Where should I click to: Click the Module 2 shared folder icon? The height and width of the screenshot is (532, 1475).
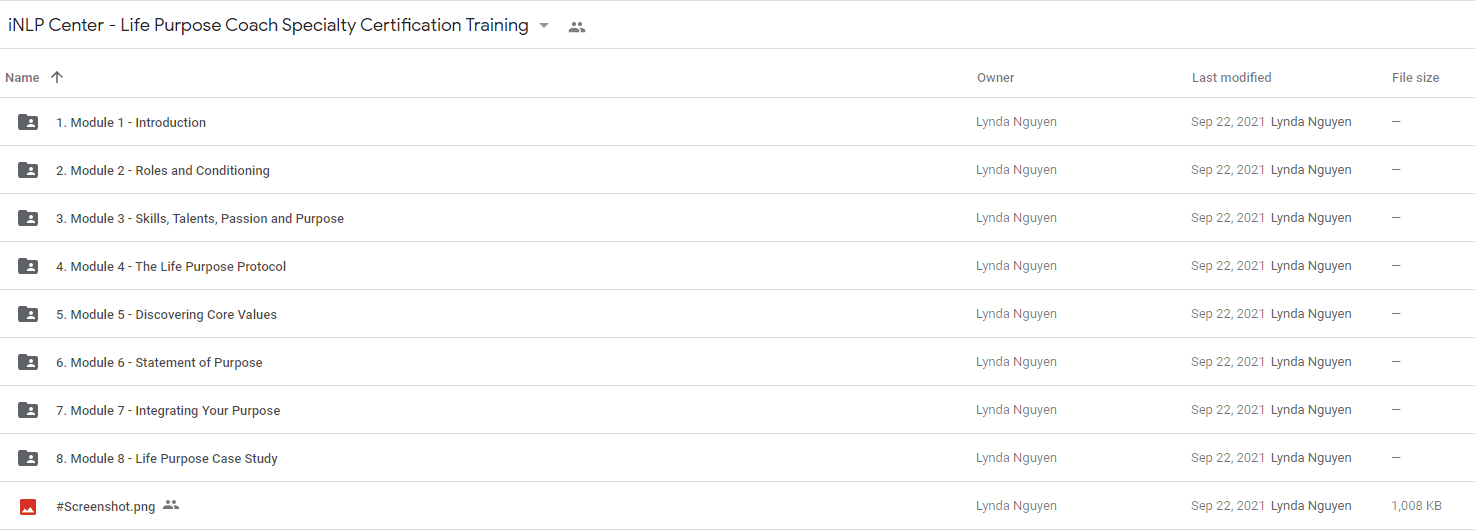(28, 170)
